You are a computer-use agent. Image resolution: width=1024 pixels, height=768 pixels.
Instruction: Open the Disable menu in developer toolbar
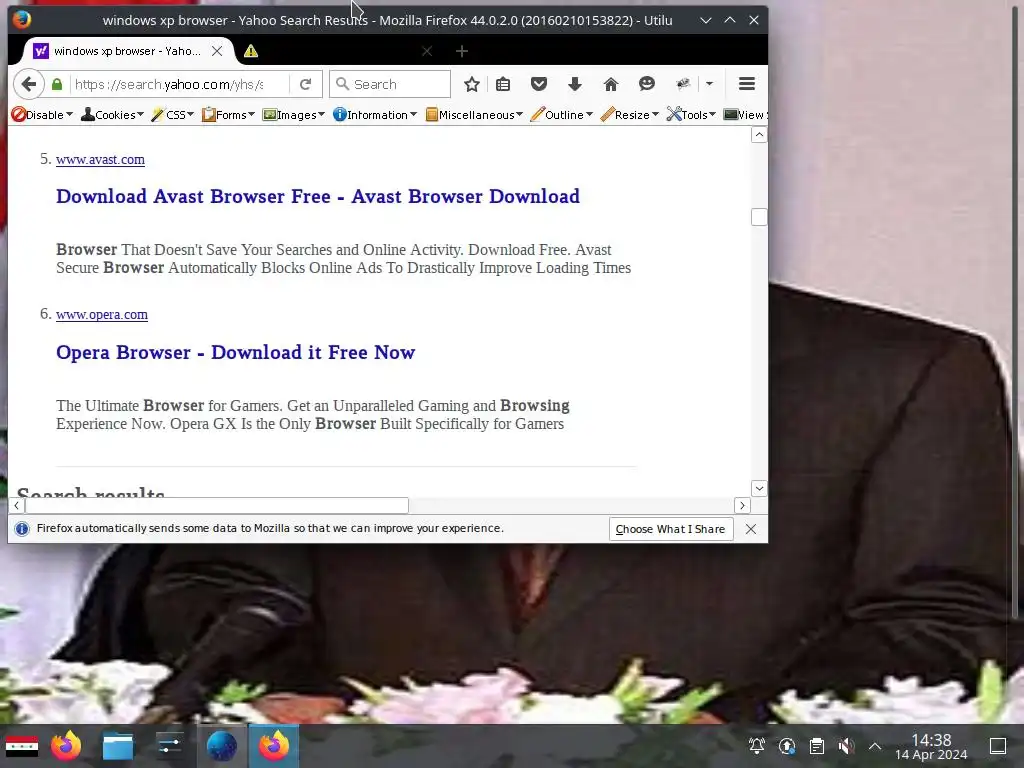[x=42, y=115]
